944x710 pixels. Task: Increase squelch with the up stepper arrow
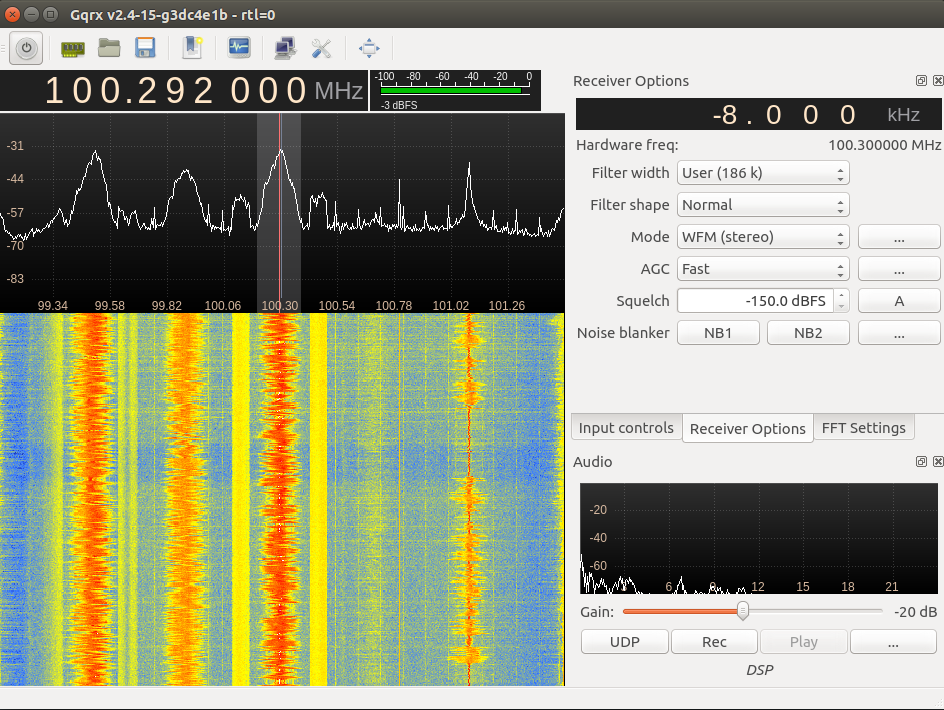tap(842, 295)
